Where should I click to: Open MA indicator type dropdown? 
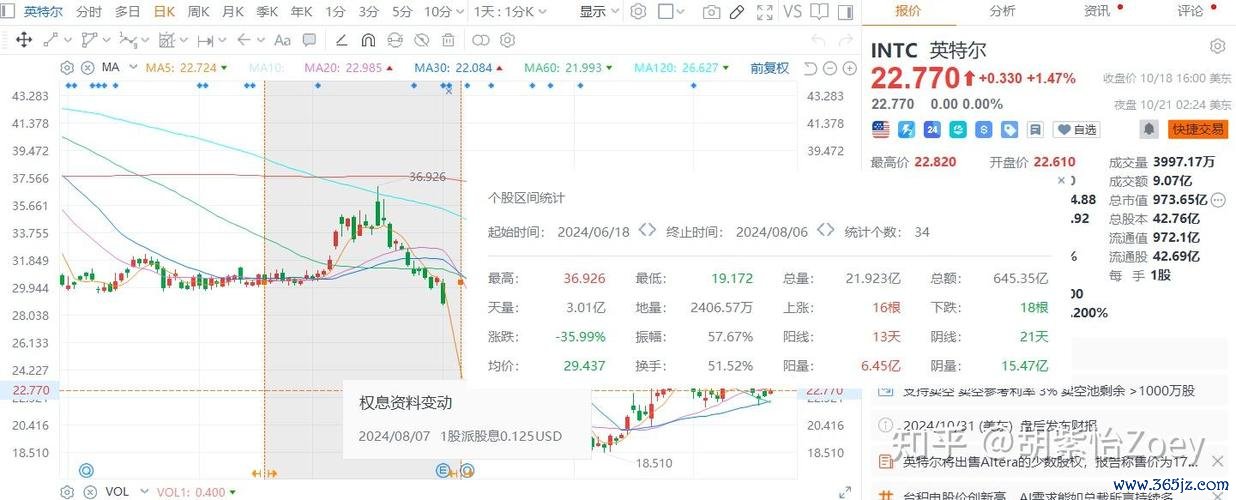pos(132,67)
